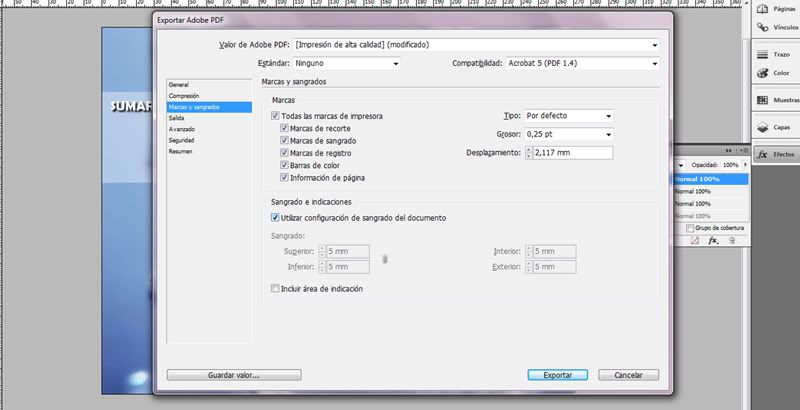Check Grupo de cobertura in Efectos panel
This screenshot has width=800, height=410.
click(x=690, y=228)
